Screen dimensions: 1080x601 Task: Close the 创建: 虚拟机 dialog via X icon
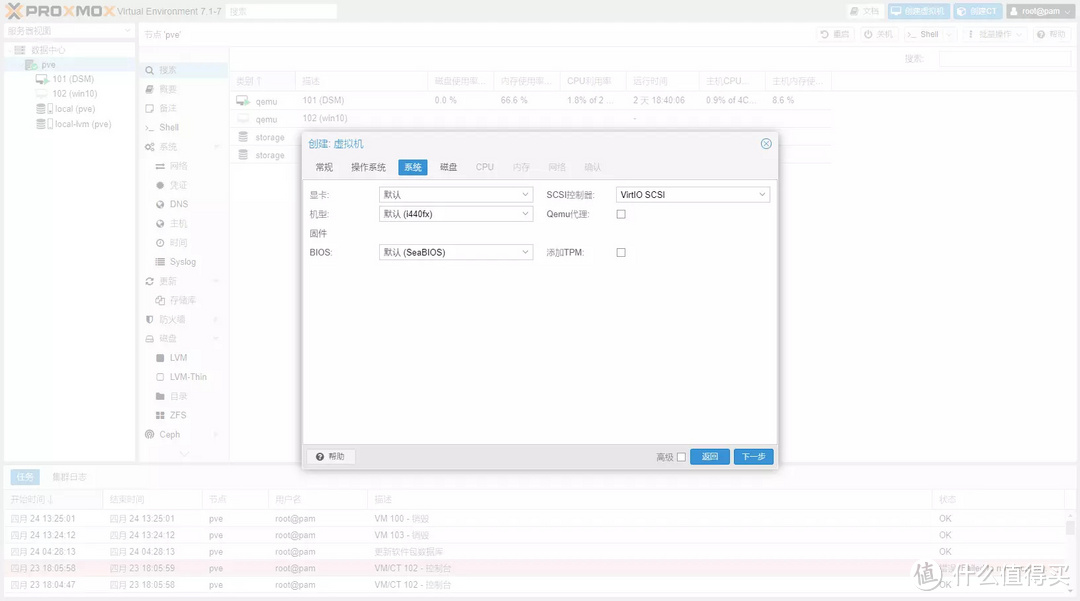(766, 144)
